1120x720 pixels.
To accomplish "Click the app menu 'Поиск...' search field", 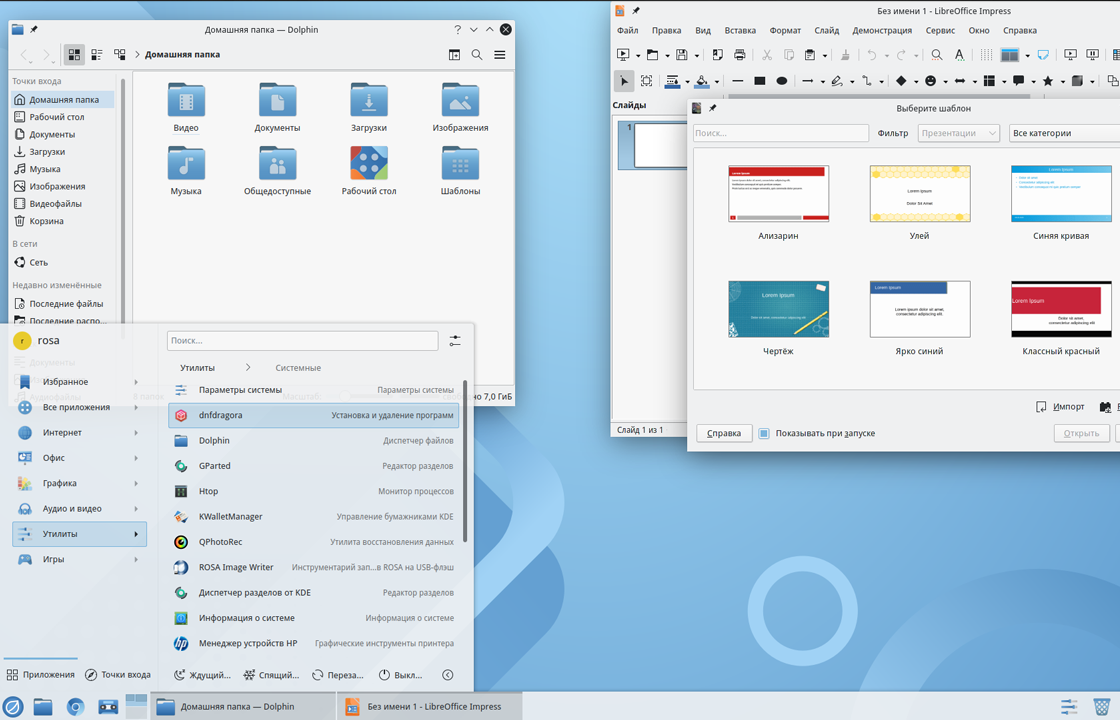I will [x=302, y=341].
